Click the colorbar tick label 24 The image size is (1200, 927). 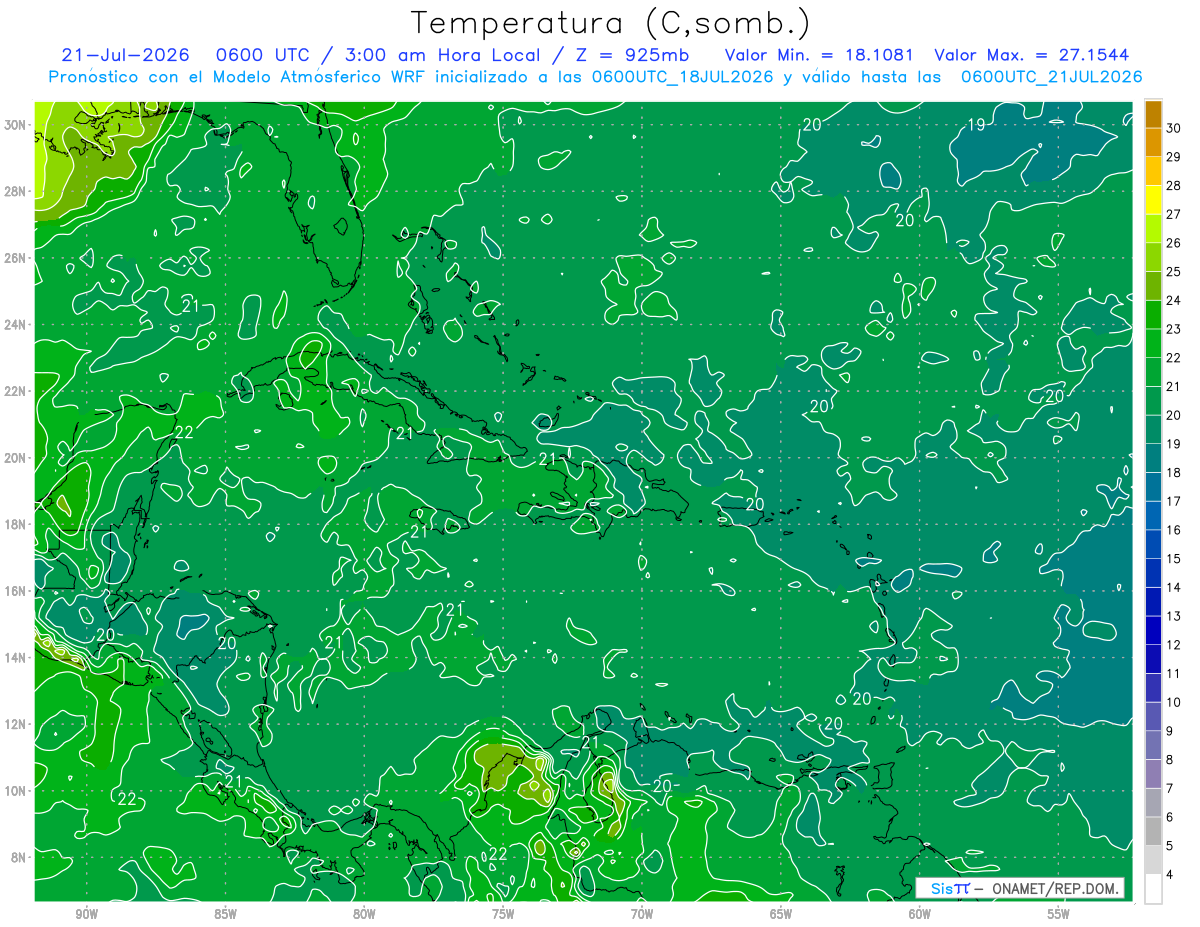click(x=1174, y=300)
